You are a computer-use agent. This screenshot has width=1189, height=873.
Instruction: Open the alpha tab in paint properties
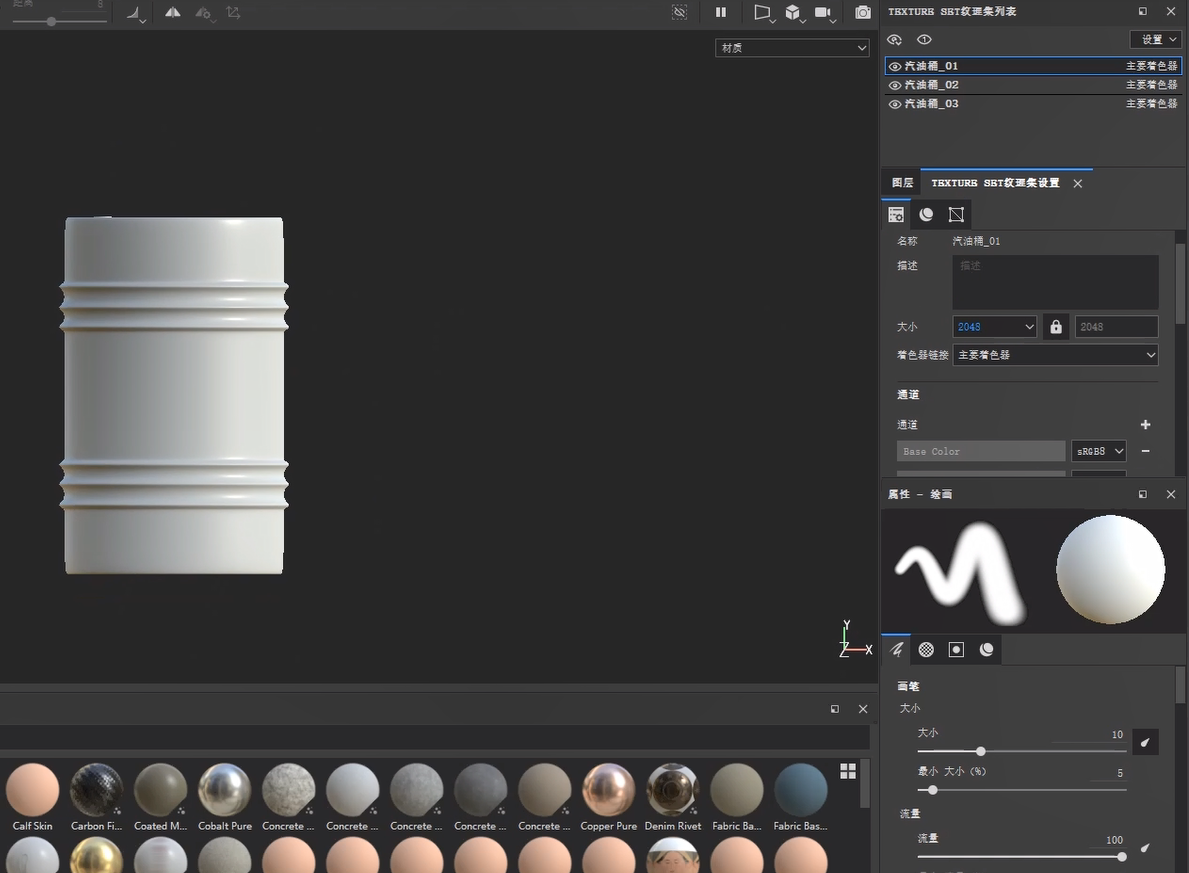click(926, 650)
